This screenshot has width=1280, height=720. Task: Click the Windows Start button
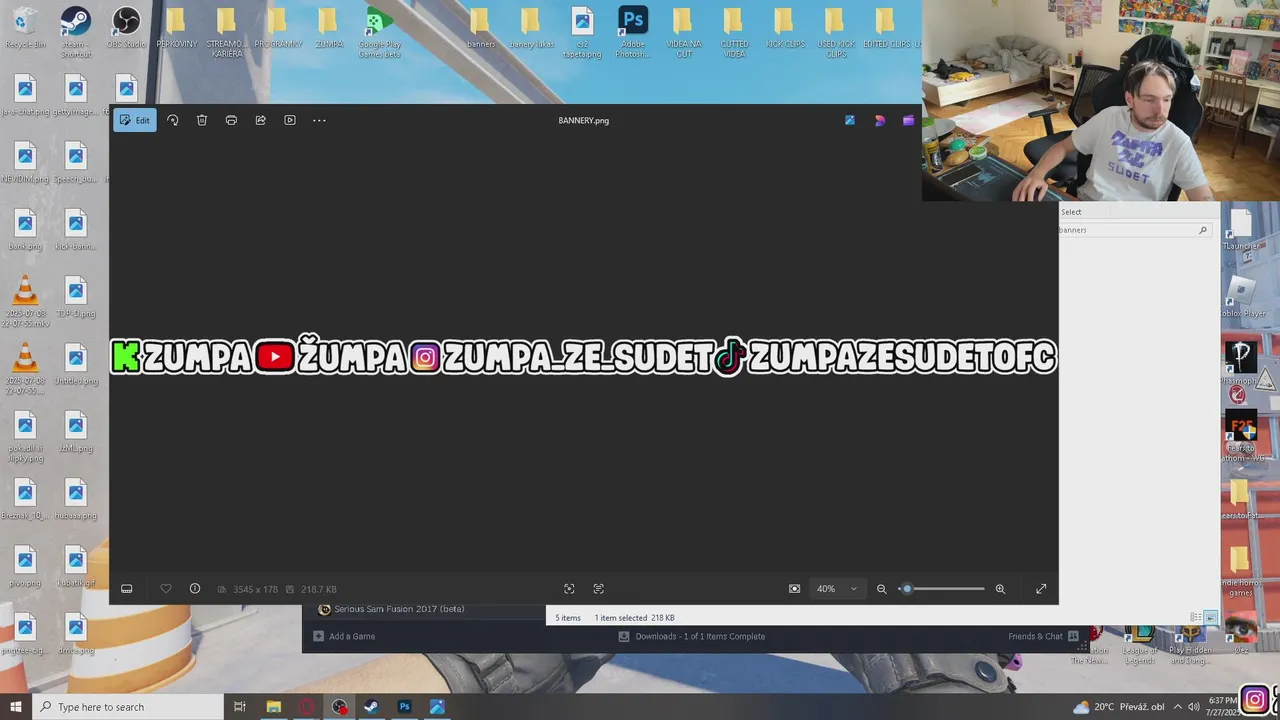[16, 707]
